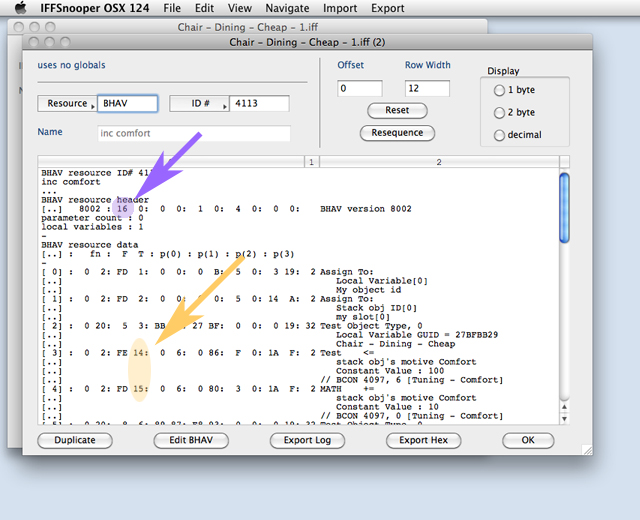Open the Apple menu
This screenshot has height=520, width=640.
pos(20,8)
